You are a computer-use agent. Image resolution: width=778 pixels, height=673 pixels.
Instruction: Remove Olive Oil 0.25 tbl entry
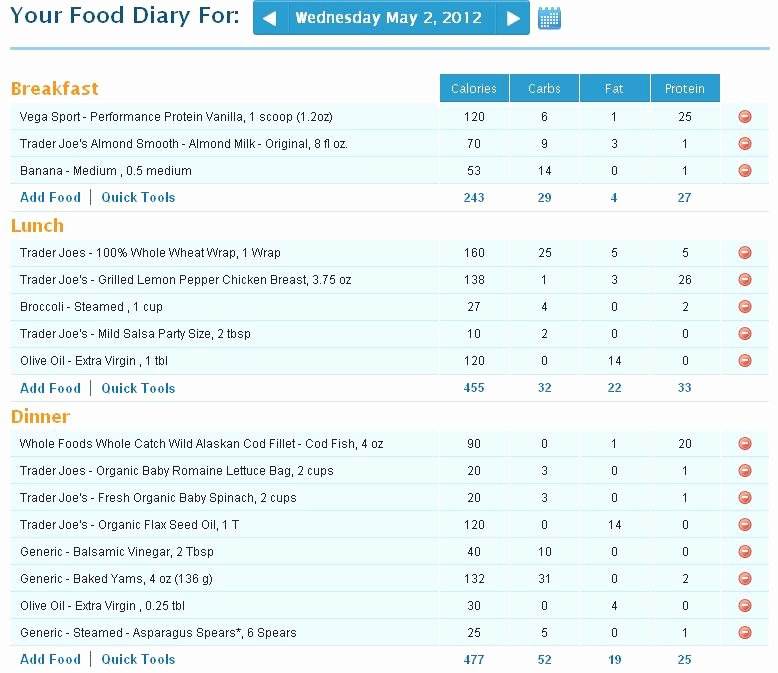tap(745, 606)
